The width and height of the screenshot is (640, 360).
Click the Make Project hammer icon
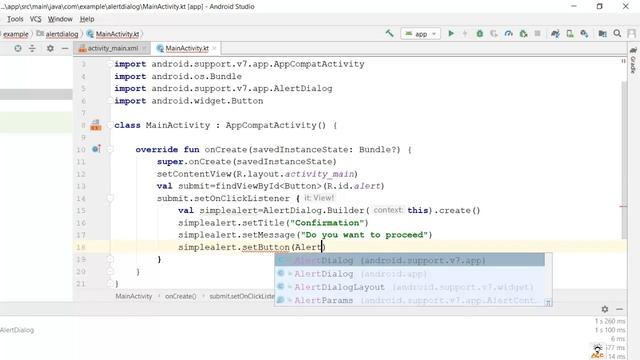pos(389,33)
